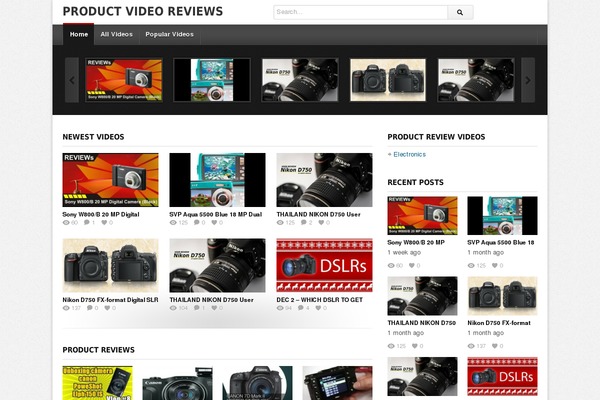Viewport: 600px width, 400px height.
Task: Click comment icon under Nikon D750 FX-format Digital SLR
Action: [x=90, y=308]
